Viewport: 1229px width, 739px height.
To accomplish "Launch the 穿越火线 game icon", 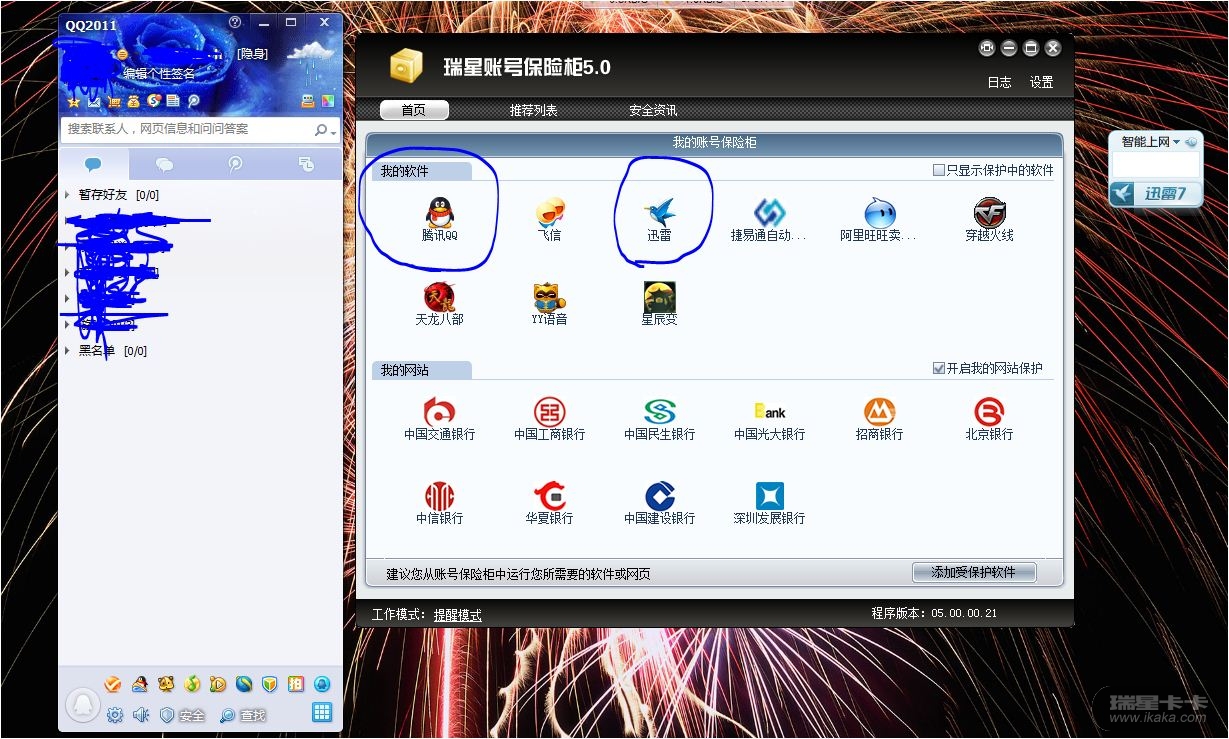I will tap(989, 220).
